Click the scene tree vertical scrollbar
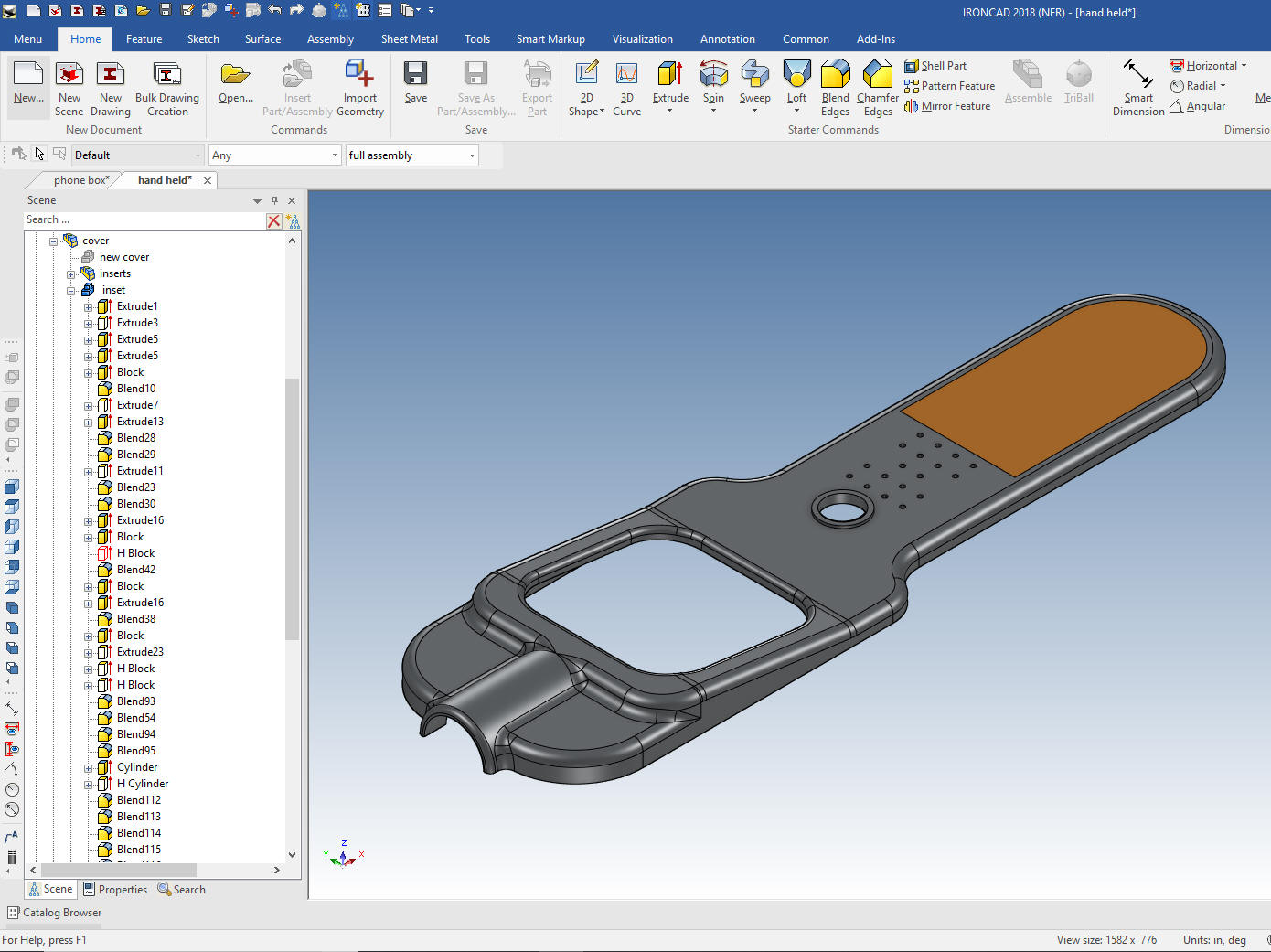Screen dimensions: 1271x952 coord(292,508)
